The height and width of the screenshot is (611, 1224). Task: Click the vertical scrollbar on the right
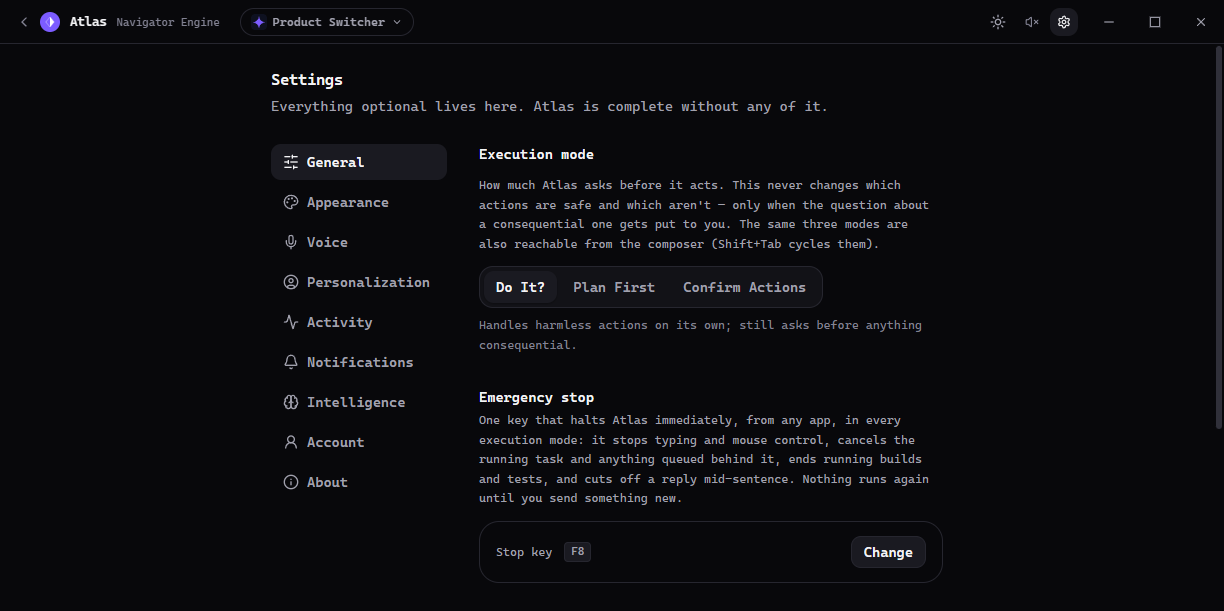click(x=1217, y=238)
